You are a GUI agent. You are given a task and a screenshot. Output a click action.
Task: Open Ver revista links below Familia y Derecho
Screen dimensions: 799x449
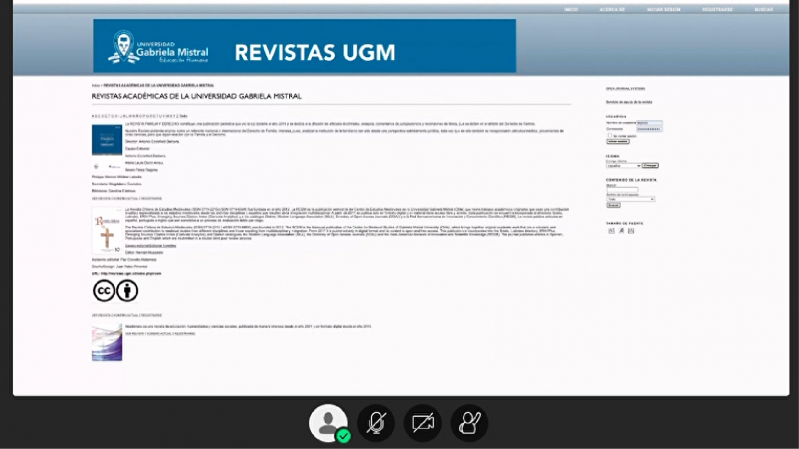pos(127,198)
